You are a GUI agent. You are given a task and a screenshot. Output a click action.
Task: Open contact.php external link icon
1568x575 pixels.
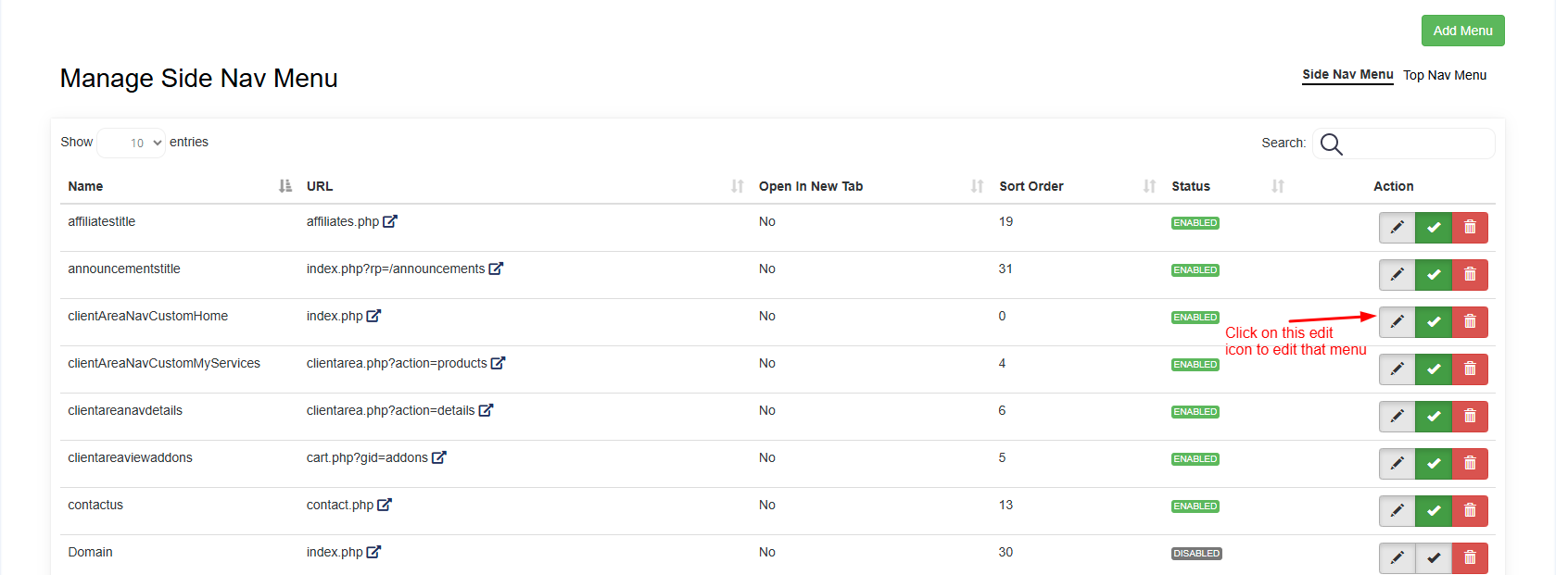pos(385,505)
